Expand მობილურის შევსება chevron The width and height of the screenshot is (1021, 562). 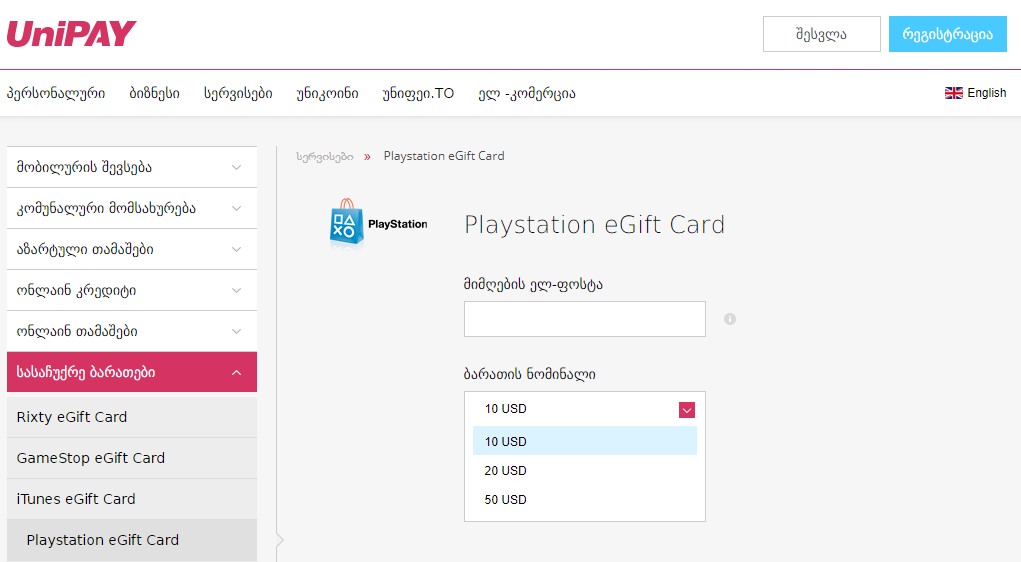click(x=236, y=167)
